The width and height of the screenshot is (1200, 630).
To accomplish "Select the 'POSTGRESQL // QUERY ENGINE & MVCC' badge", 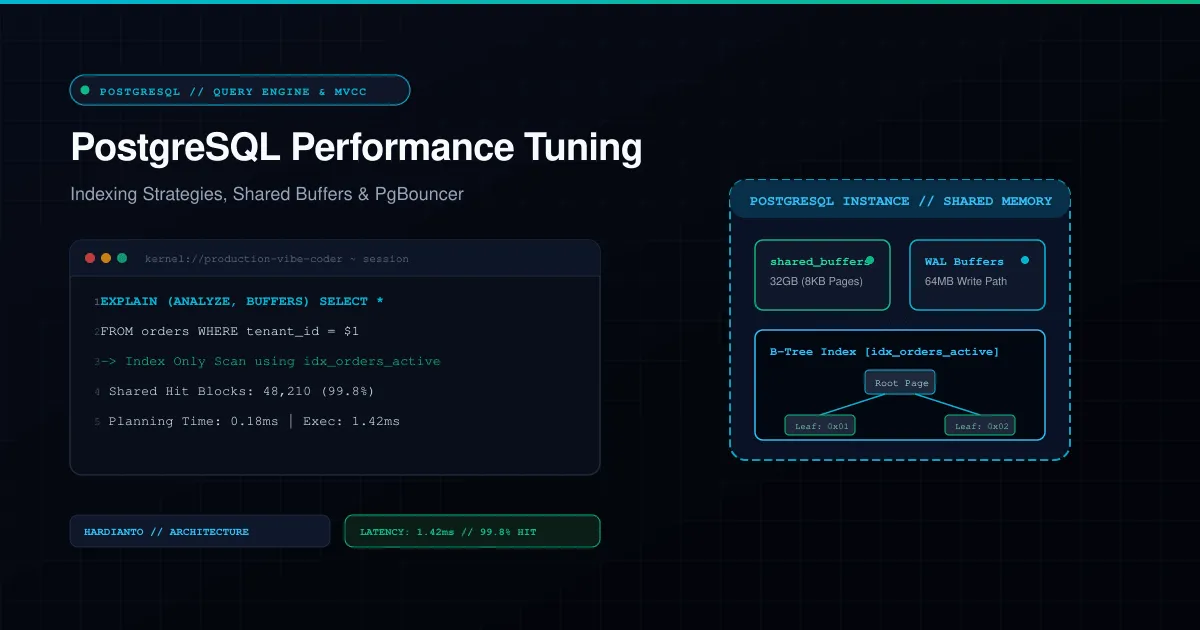I will [x=240, y=90].
